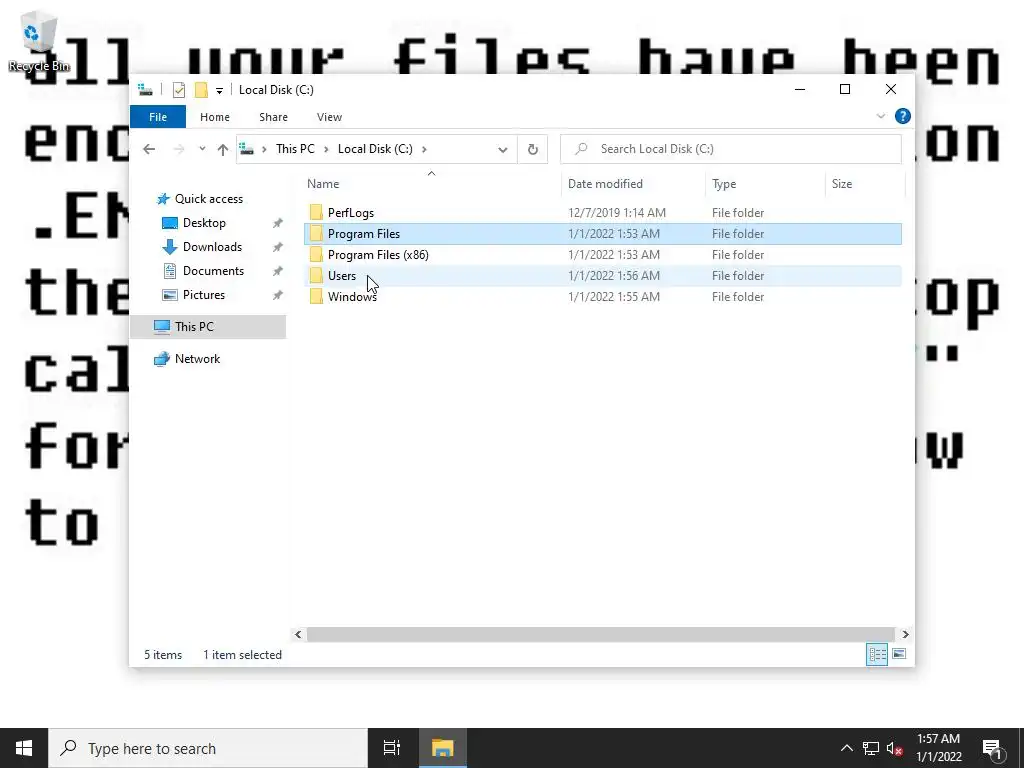Image resolution: width=1024 pixels, height=768 pixels.
Task: Select the Program Files folder row
Action: pyautogui.click(x=603, y=234)
